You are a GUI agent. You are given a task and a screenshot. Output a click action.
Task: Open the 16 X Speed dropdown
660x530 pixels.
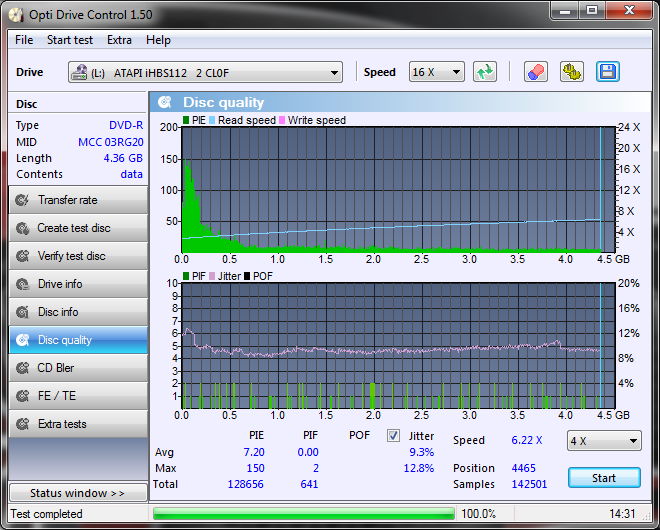tap(436, 72)
